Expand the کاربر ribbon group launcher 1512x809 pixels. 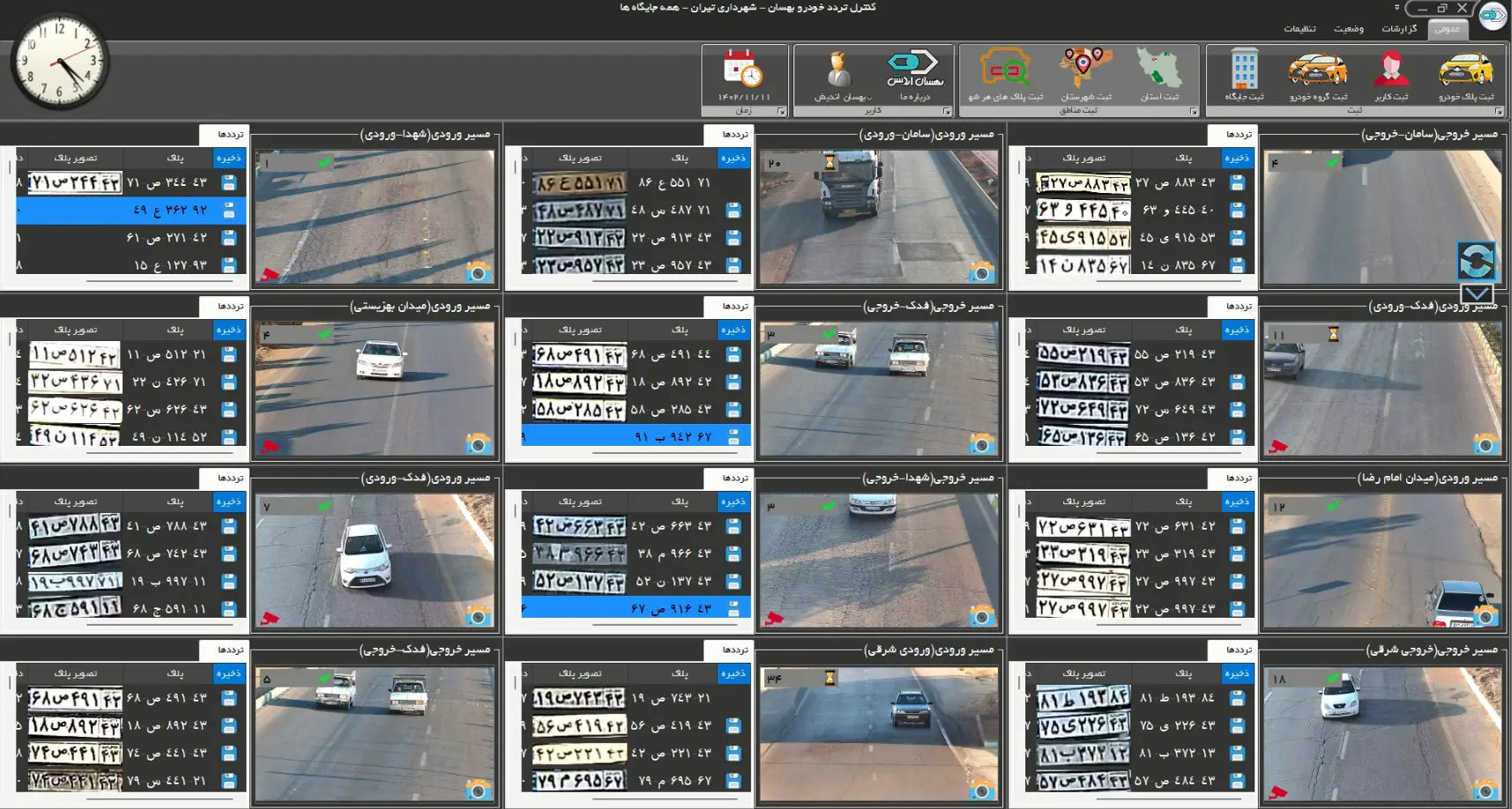[947, 111]
